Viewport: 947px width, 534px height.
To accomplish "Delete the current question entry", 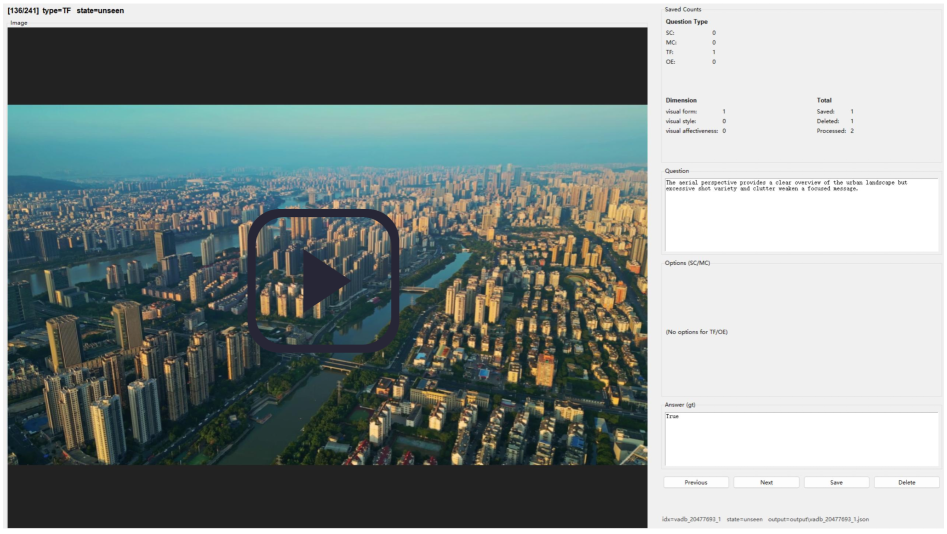I will click(906, 482).
